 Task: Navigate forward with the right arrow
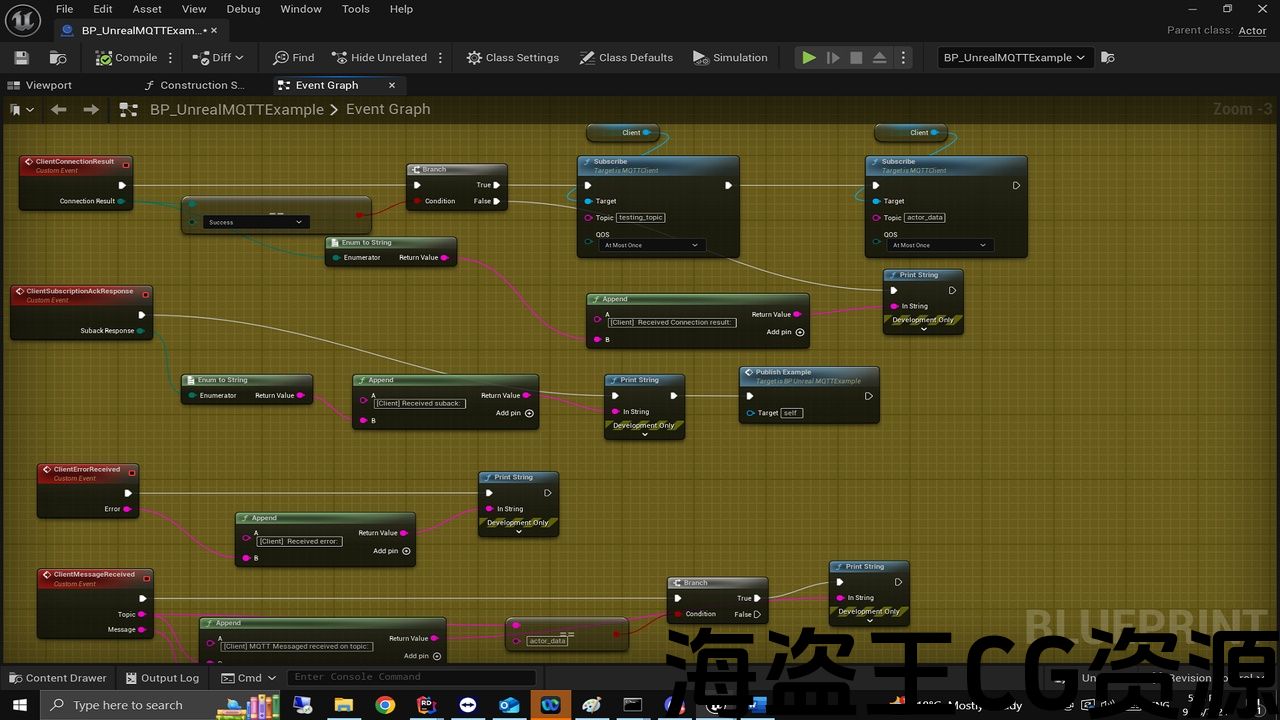click(x=91, y=110)
